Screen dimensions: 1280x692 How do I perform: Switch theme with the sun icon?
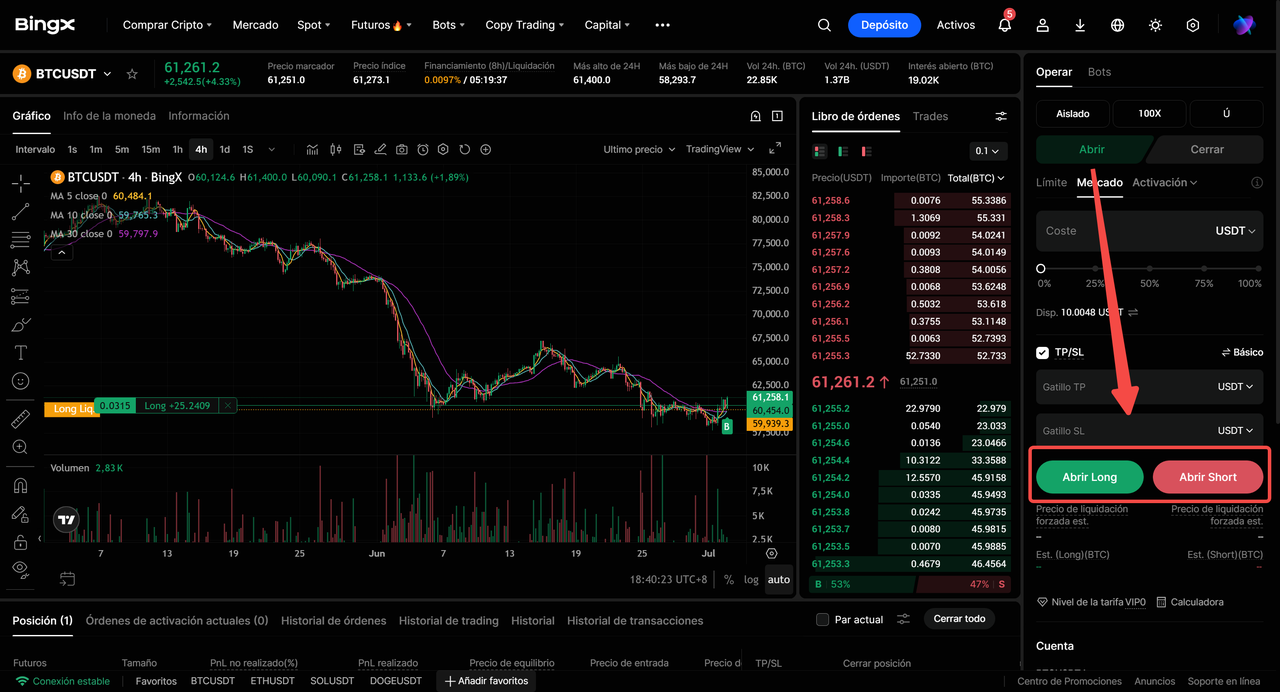click(1155, 25)
